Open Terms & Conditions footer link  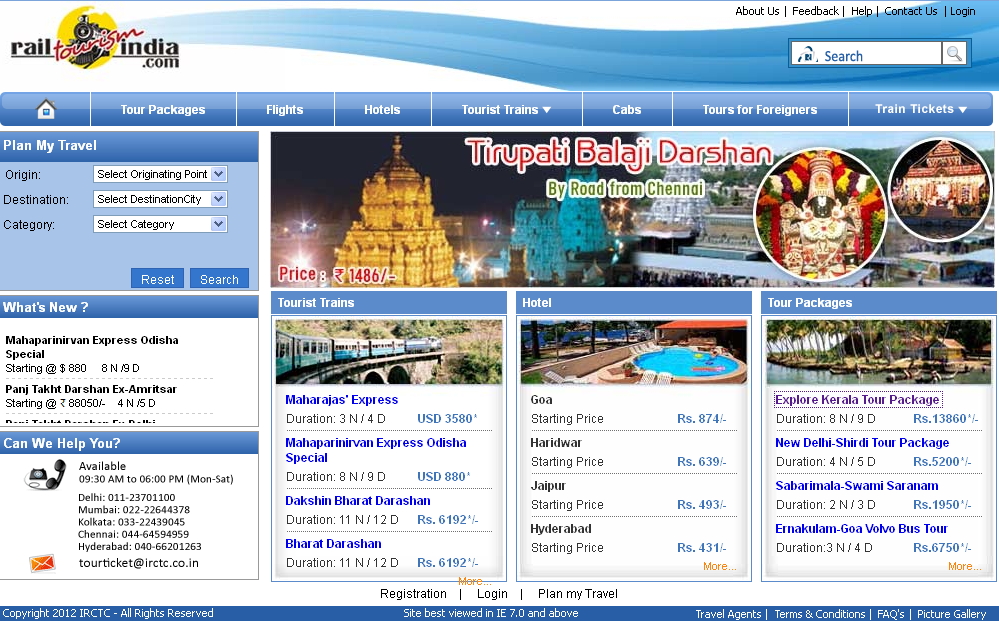[x=819, y=614]
